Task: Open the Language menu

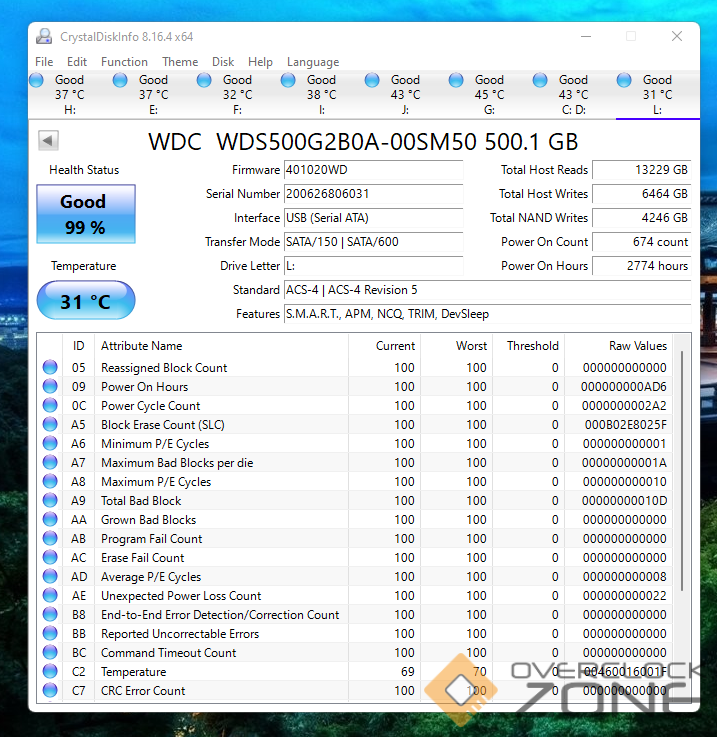Action: (x=313, y=62)
